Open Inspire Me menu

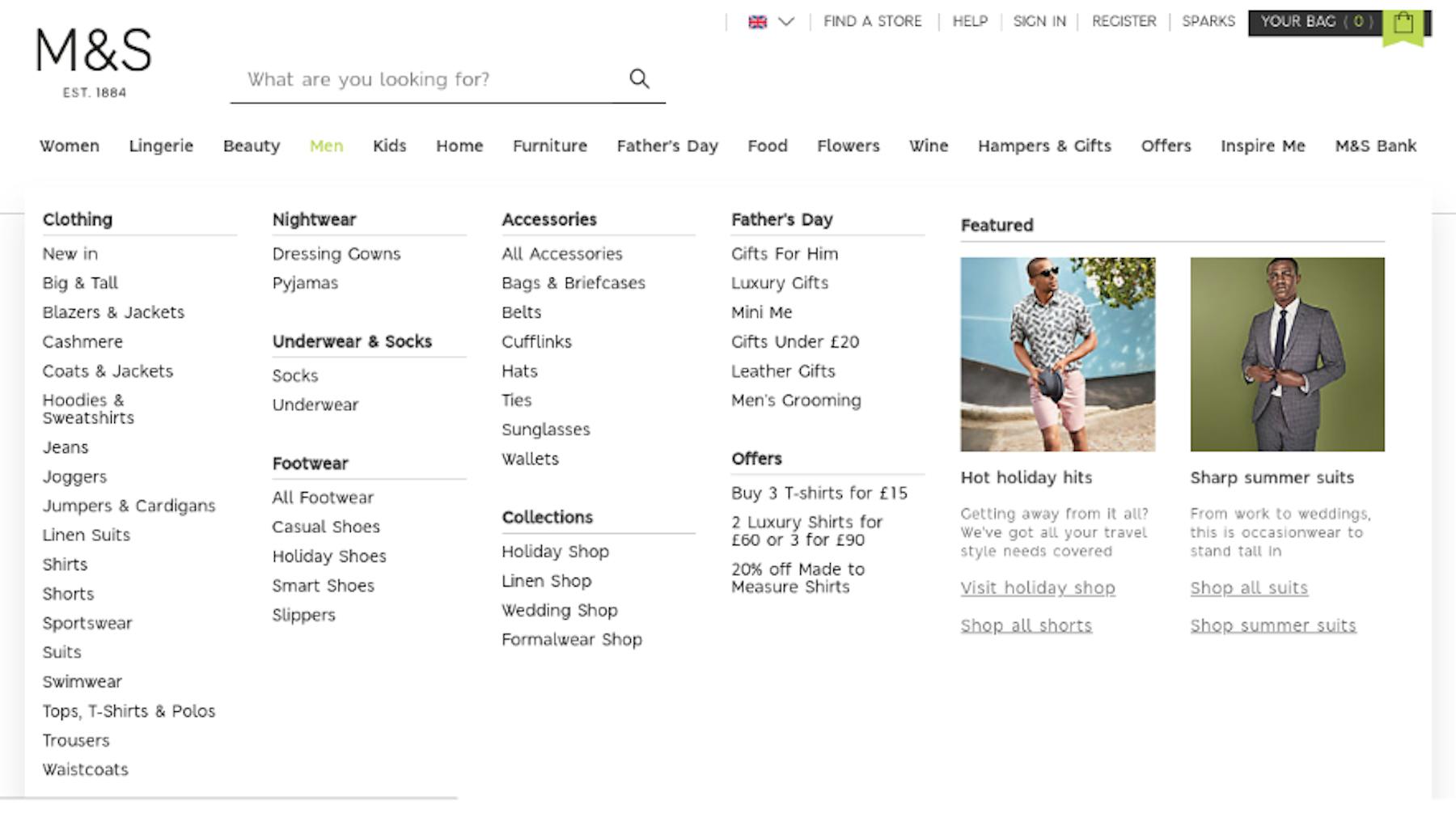(1263, 146)
